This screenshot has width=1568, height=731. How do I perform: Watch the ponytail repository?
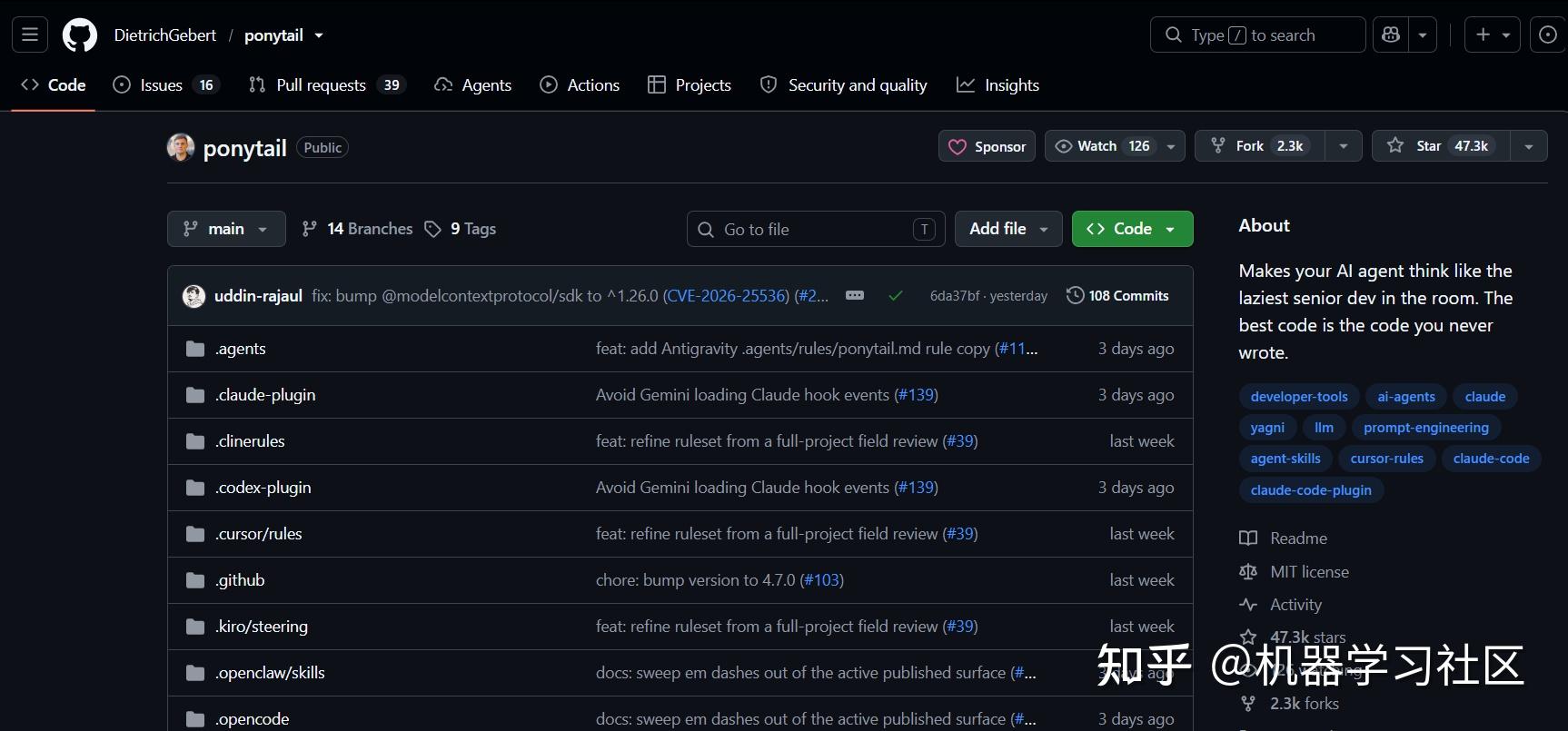click(x=1115, y=146)
